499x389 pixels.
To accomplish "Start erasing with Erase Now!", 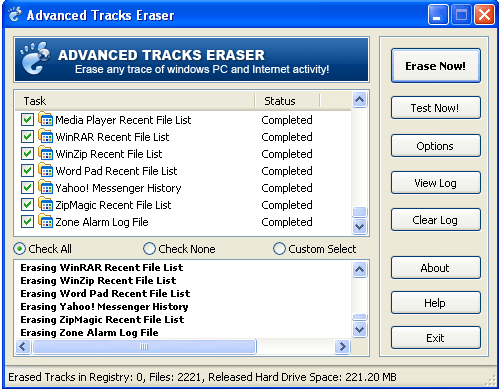I will [x=436, y=66].
